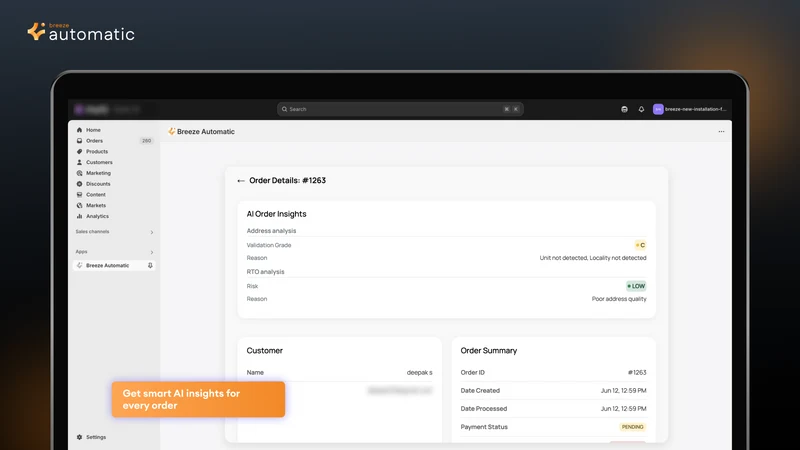The height and width of the screenshot is (450, 800).
Task: Click Date Created value Jun 12, 12:59 PM
Action: coord(623,391)
